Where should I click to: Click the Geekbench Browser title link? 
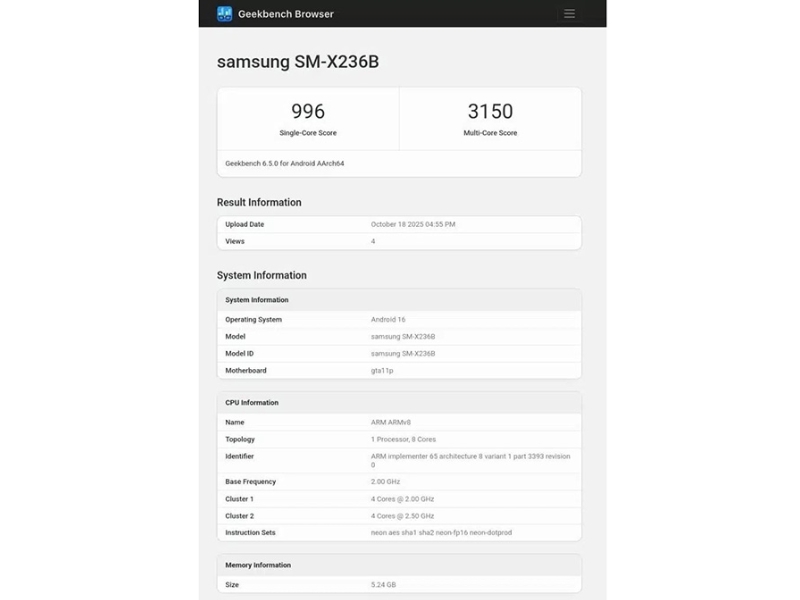click(285, 14)
